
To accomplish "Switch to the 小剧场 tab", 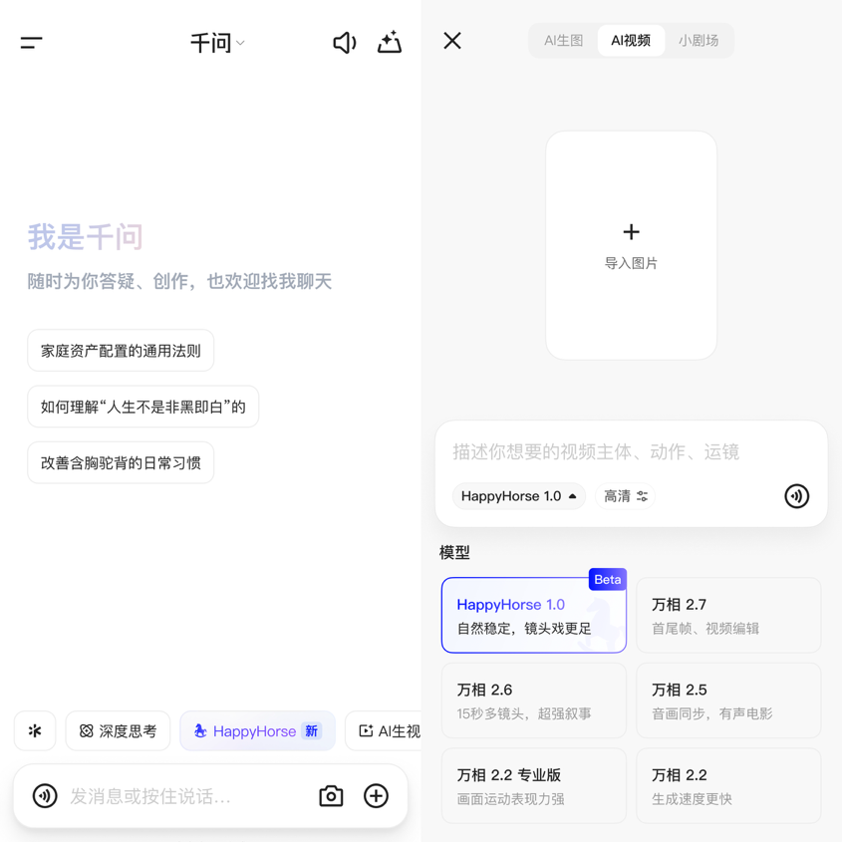I will point(698,41).
